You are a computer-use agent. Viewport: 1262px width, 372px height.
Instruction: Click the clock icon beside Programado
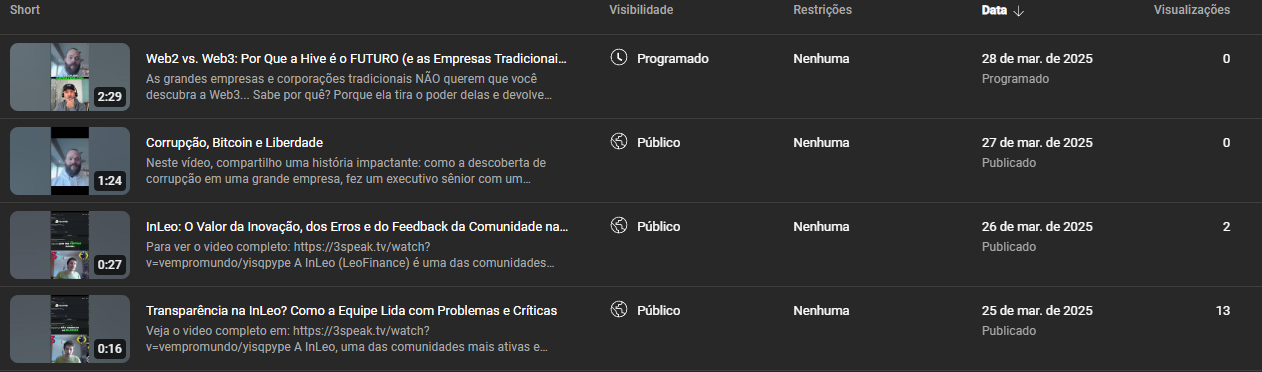[618, 58]
